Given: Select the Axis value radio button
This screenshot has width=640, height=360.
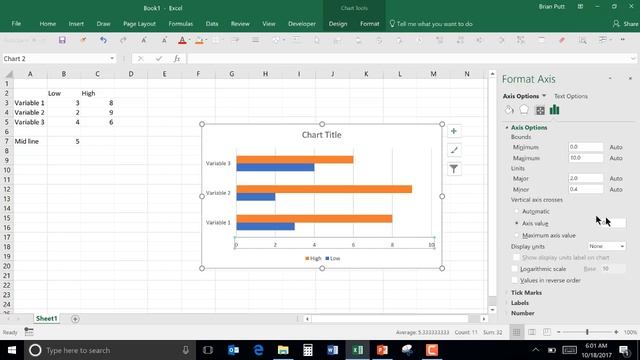Looking at the screenshot, I should [516, 223].
